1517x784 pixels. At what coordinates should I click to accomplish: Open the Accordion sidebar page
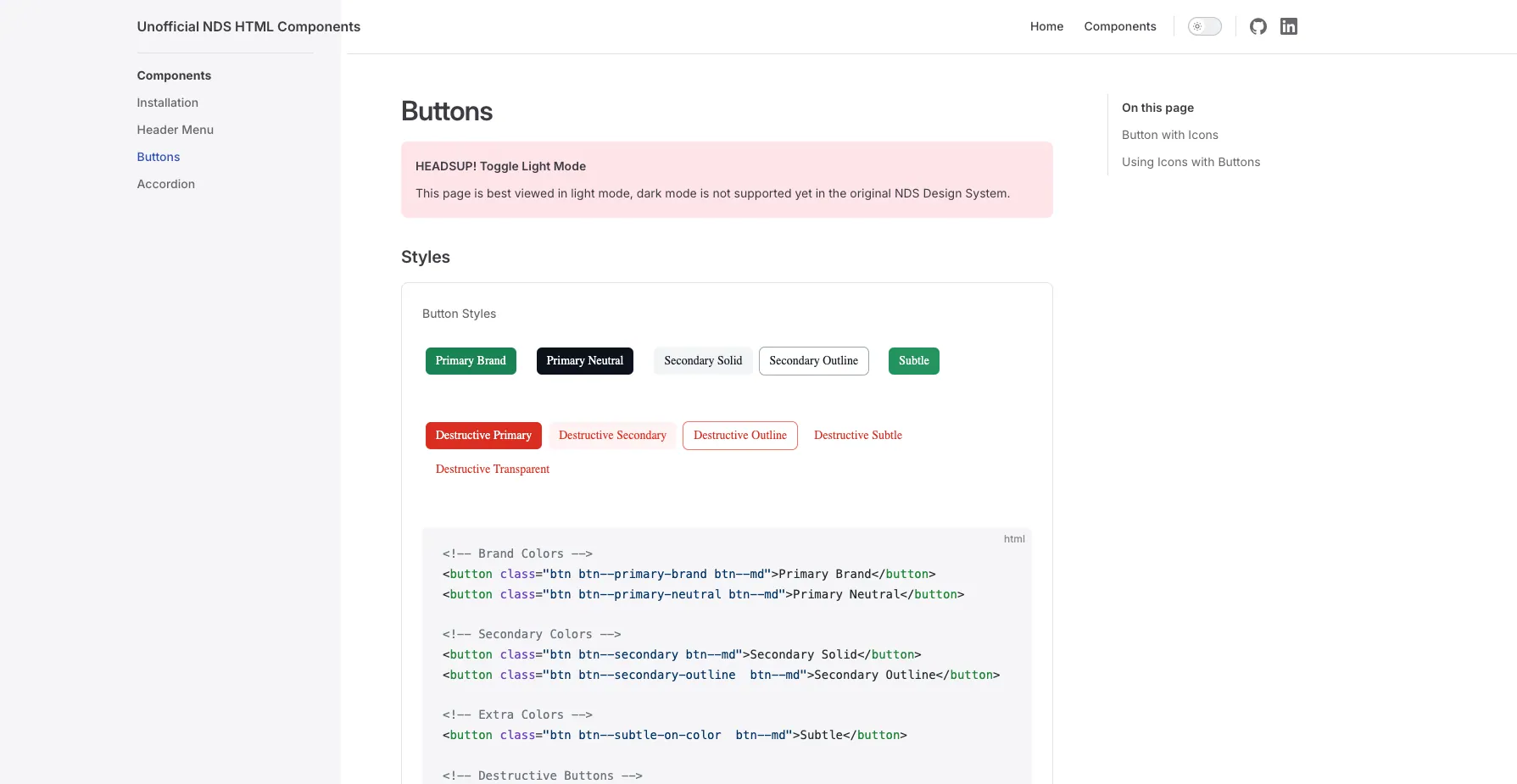[166, 184]
